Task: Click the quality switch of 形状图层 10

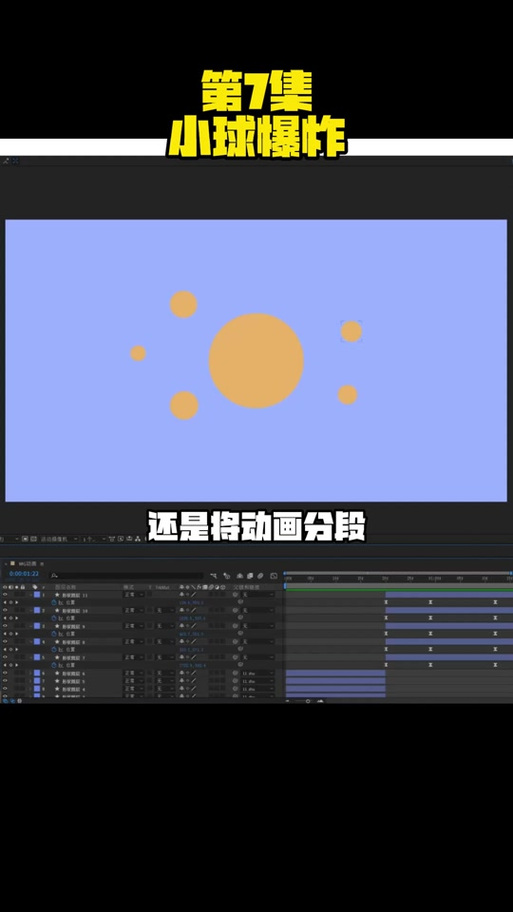Action: click(x=193, y=610)
